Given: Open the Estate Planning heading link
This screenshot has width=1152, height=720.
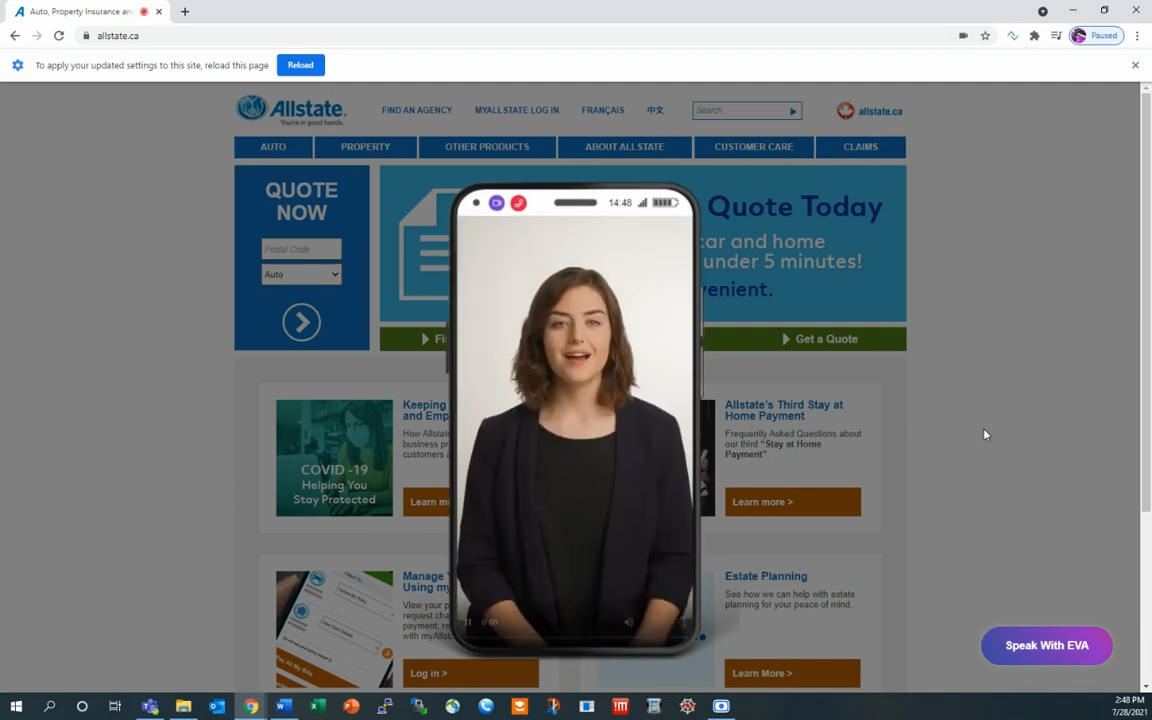Looking at the screenshot, I should 766,576.
